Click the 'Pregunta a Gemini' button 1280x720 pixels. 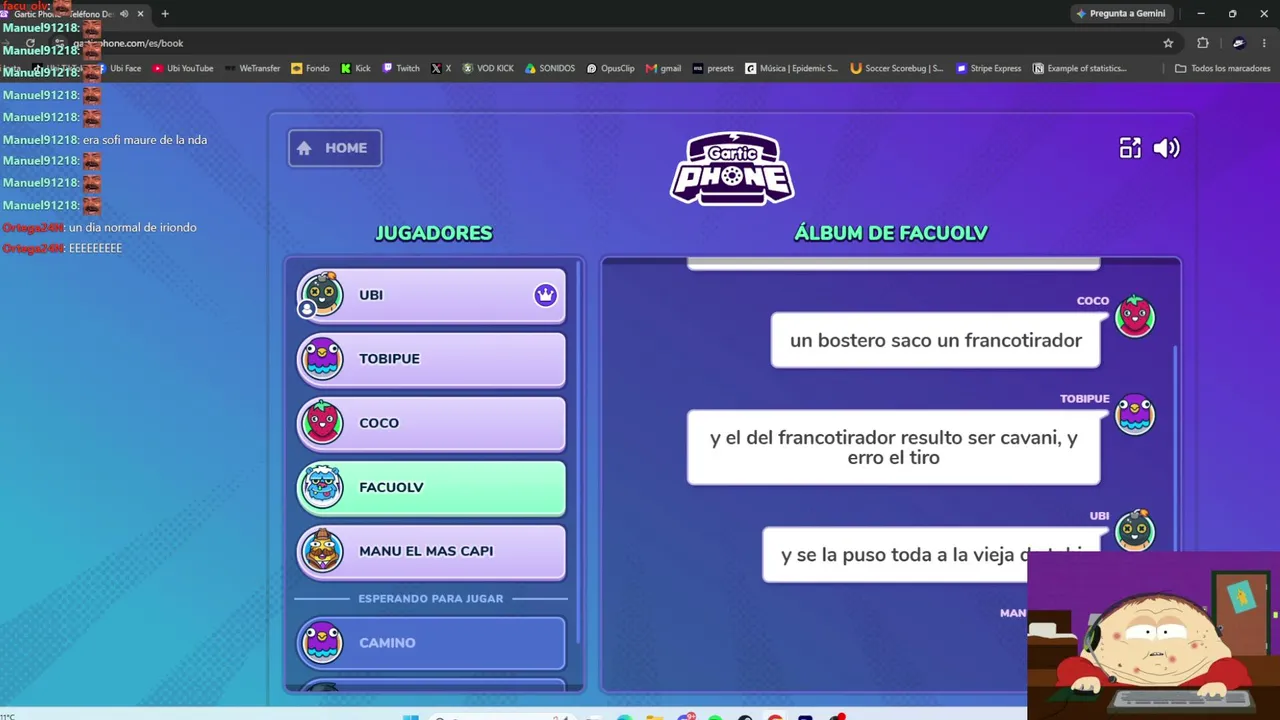[x=1120, y=14]
